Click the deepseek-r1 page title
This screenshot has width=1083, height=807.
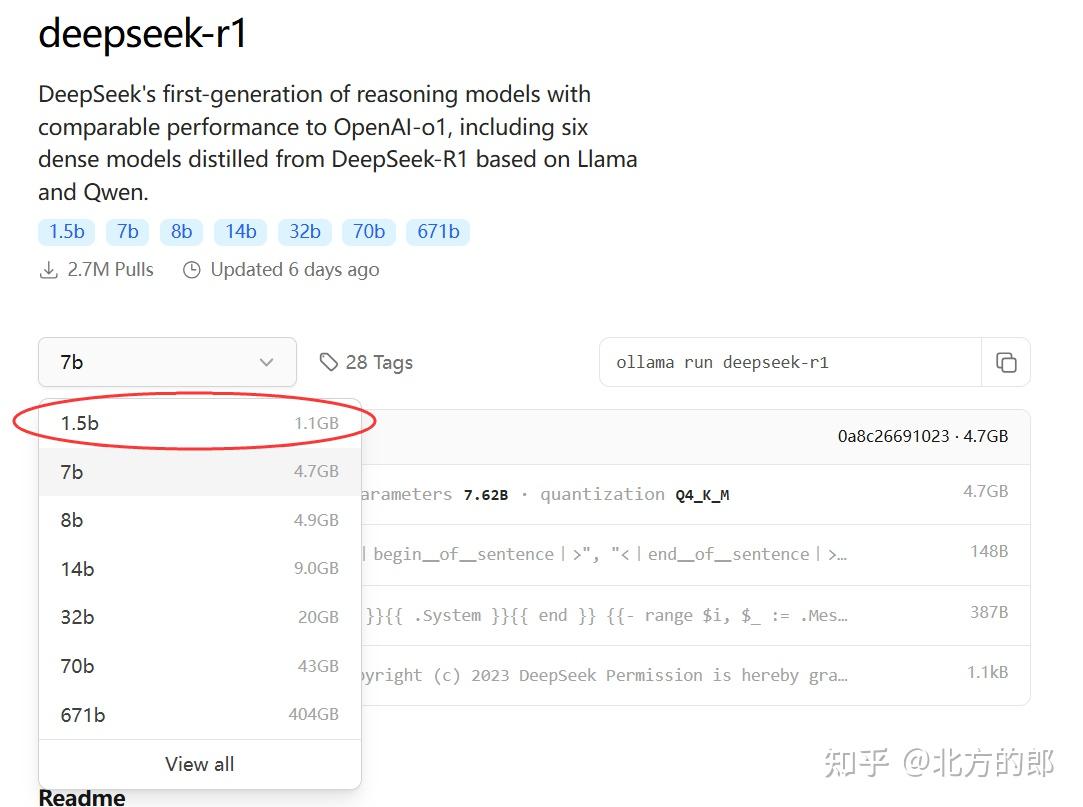pyautogui.click(x=143, y=33)
